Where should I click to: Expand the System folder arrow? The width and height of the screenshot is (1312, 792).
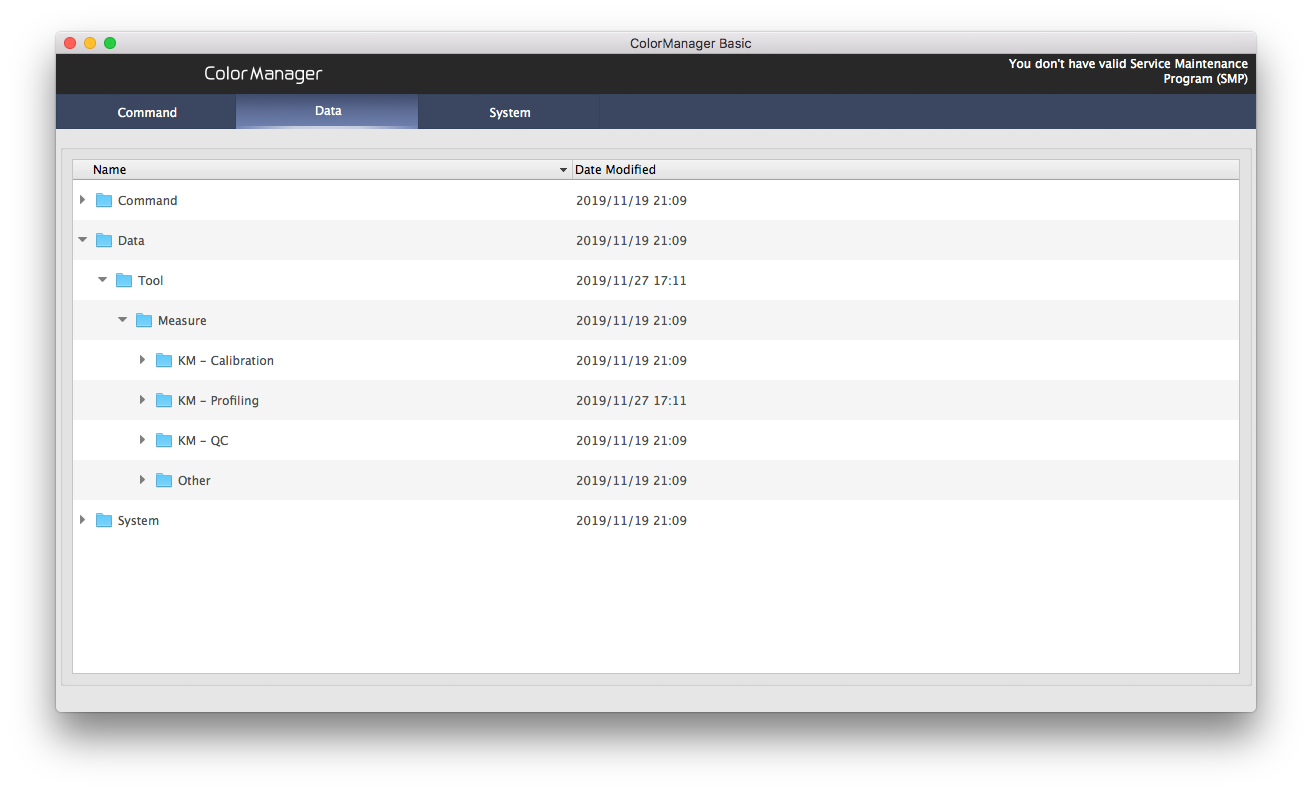pos(82,520)
